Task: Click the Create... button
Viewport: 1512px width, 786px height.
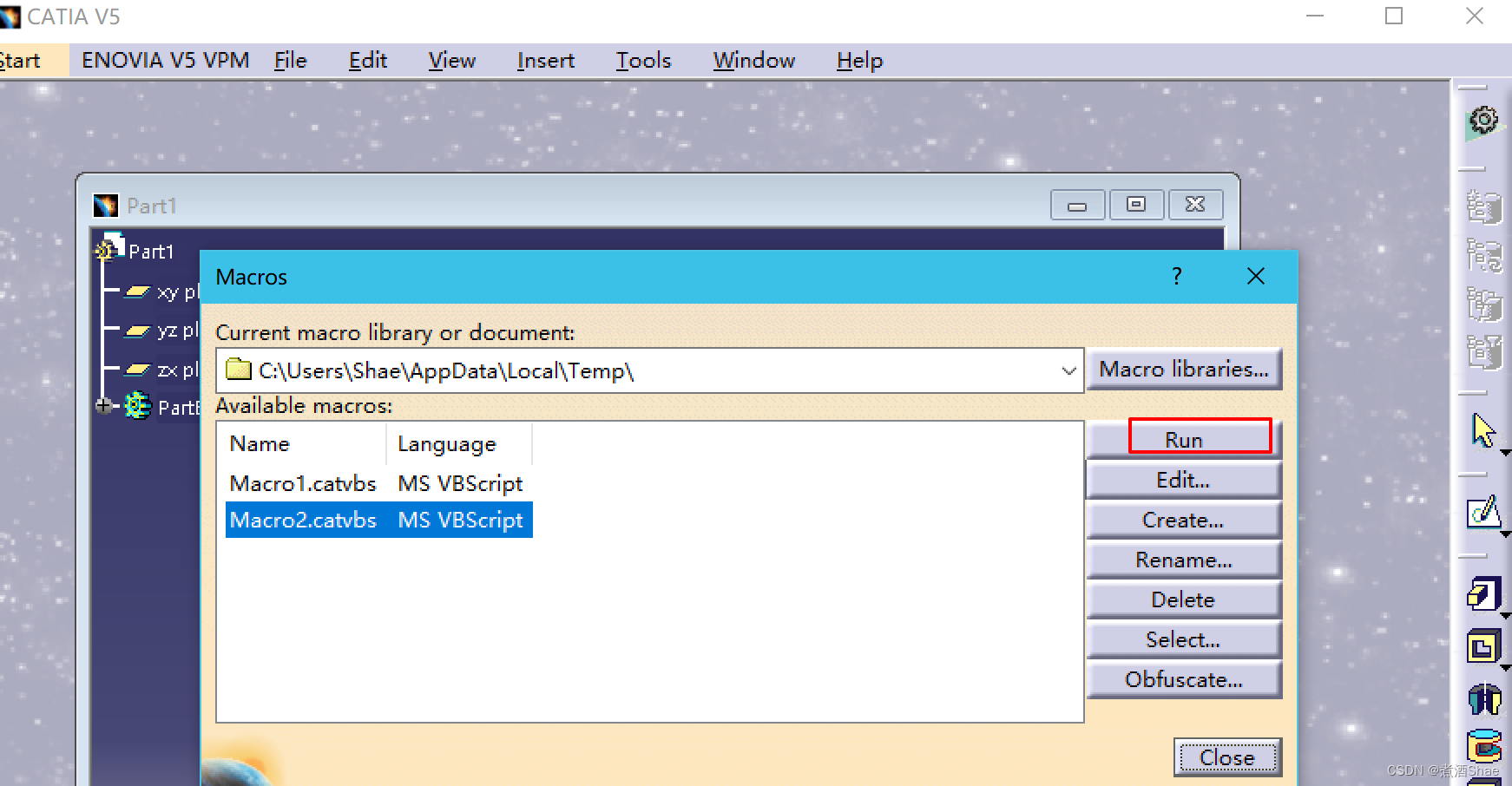Action: pos(1184,520)
